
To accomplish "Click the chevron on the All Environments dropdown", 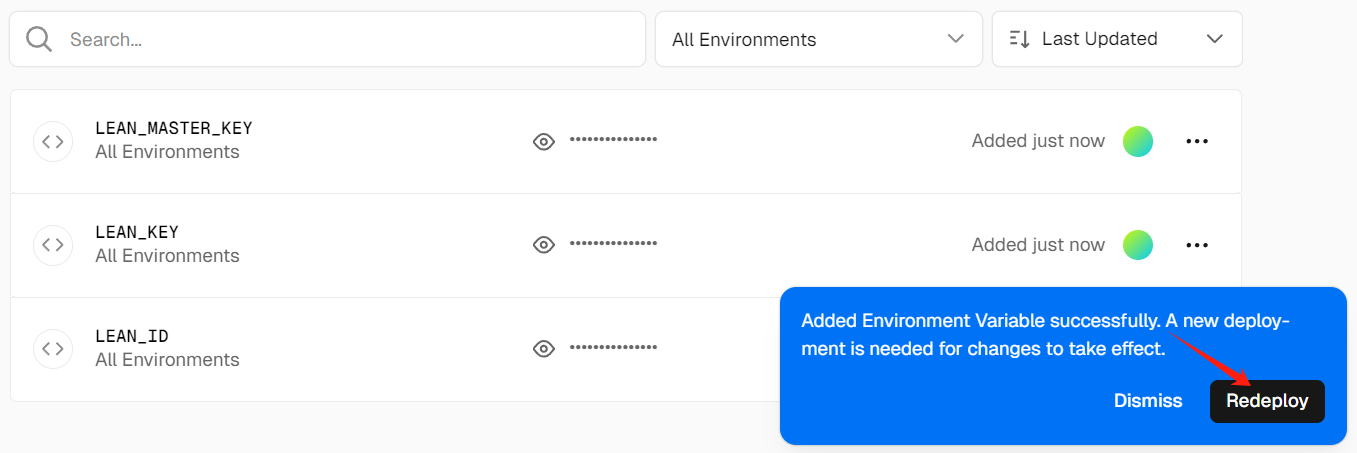I will (955, 39).
